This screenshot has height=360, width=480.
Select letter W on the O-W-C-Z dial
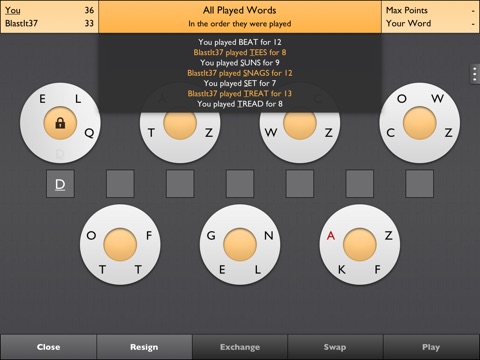(x=437, y=99)
